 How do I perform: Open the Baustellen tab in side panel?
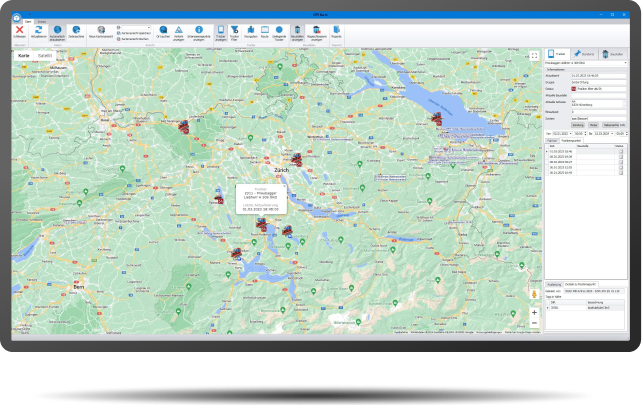(x=613, y=54)
